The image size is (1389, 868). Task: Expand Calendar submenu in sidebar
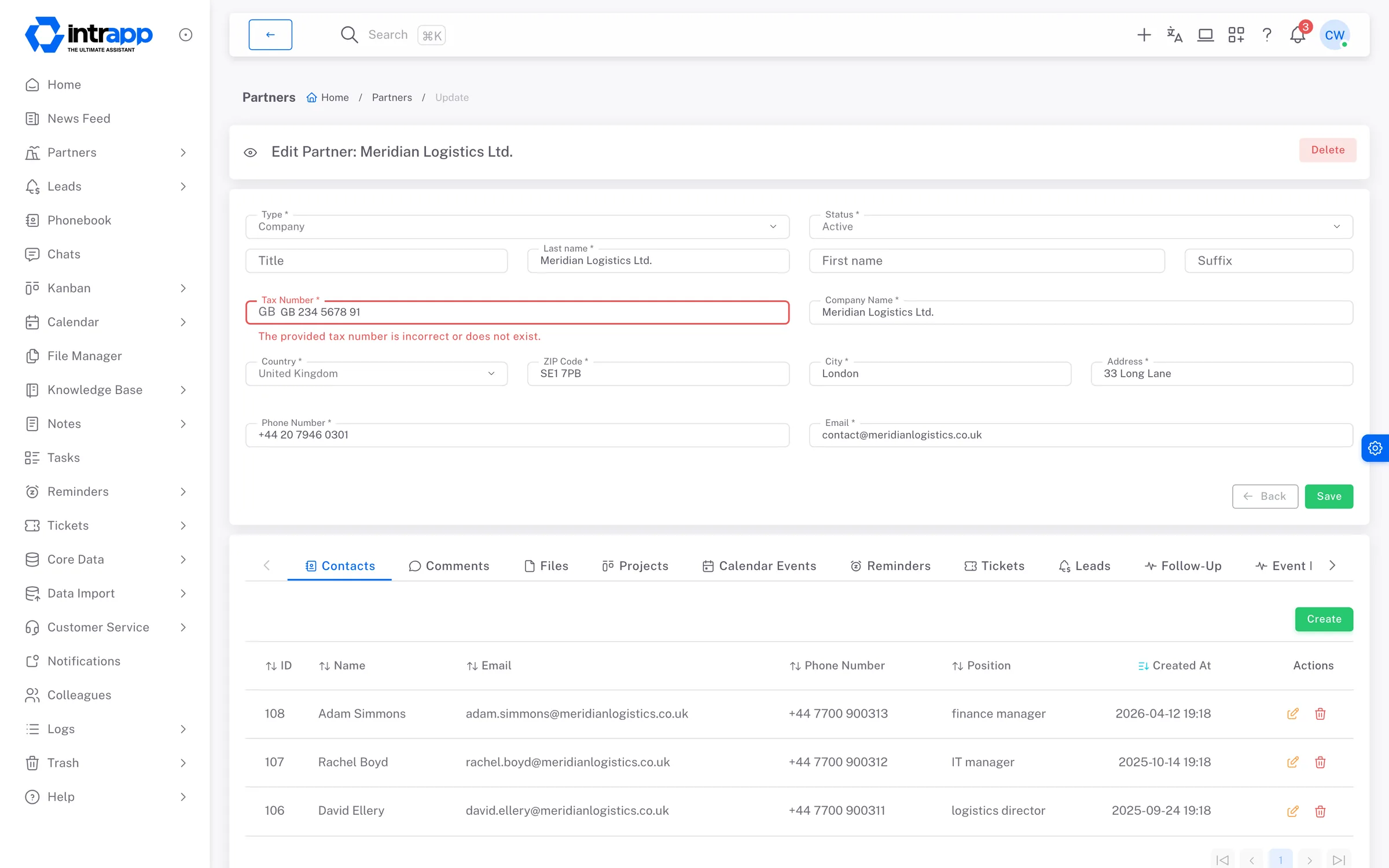pos(183,322)
